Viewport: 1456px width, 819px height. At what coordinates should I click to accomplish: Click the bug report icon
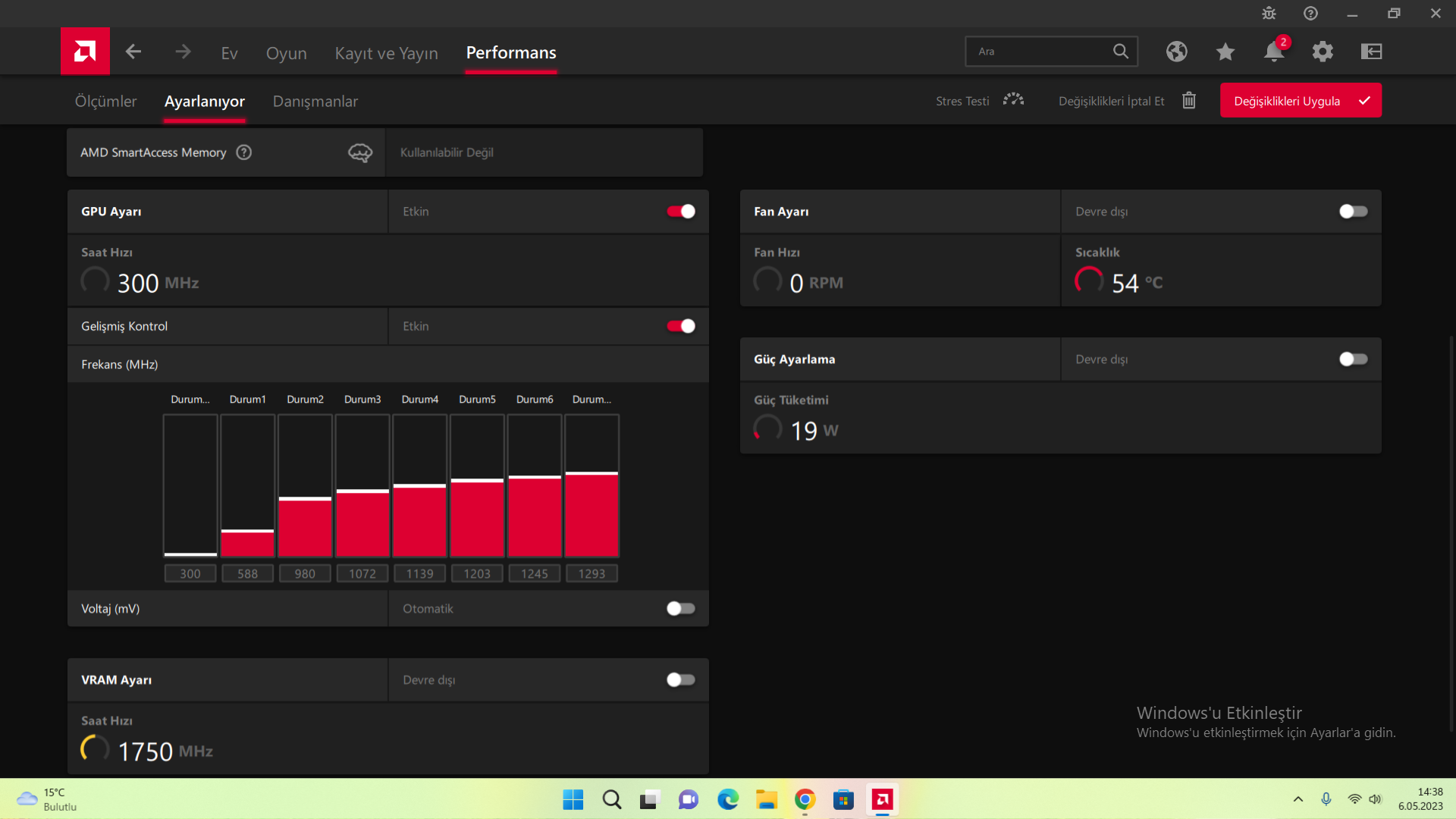point(1269,14)
